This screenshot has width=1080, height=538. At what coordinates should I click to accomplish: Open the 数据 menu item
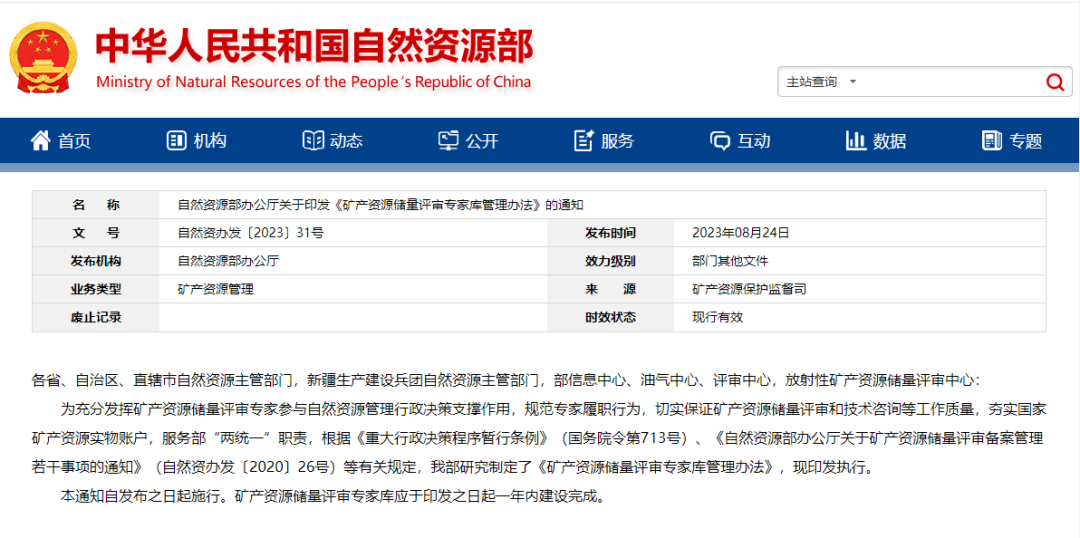[876, 141]
